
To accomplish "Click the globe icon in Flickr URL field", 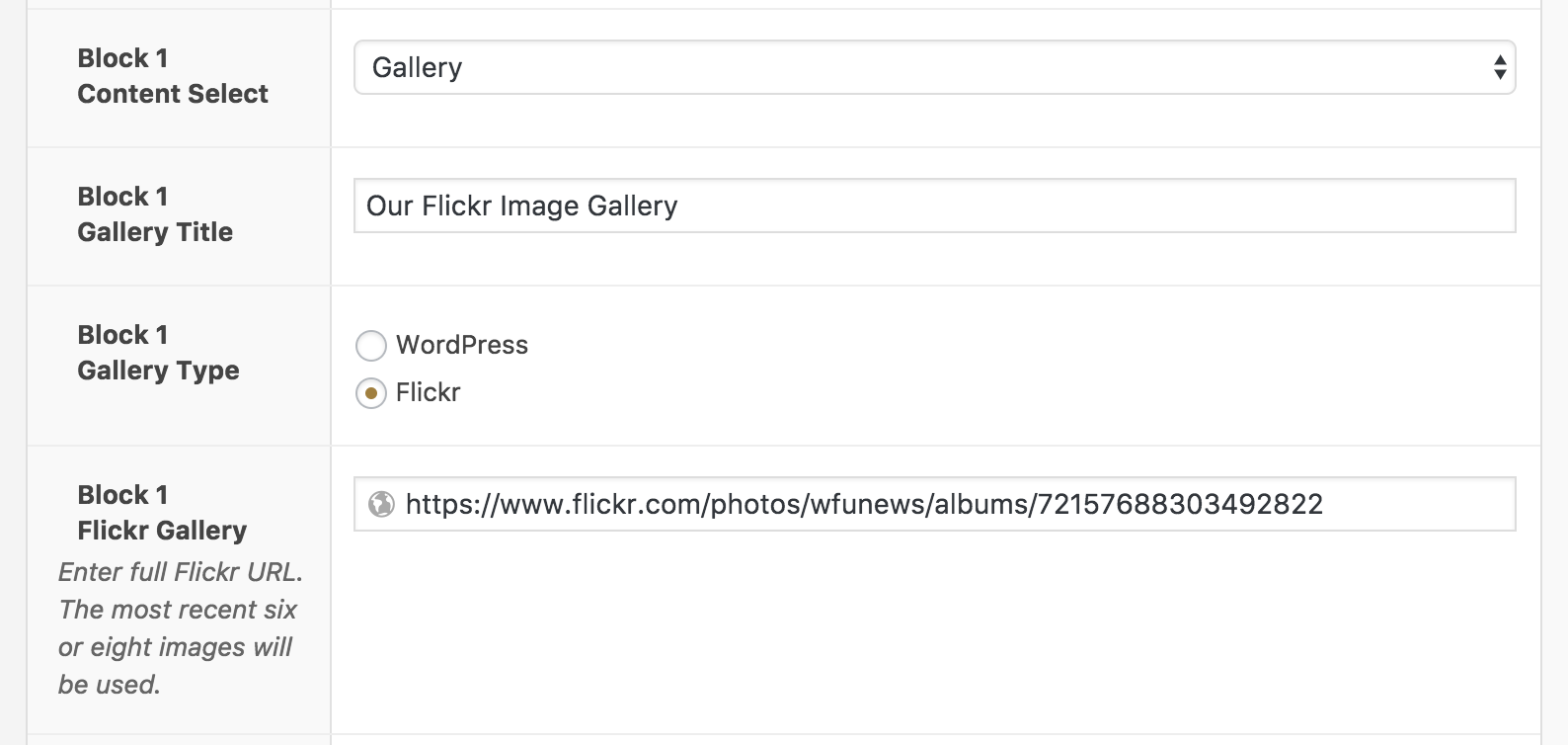I will pyautogui.click(x=381, y=504).
